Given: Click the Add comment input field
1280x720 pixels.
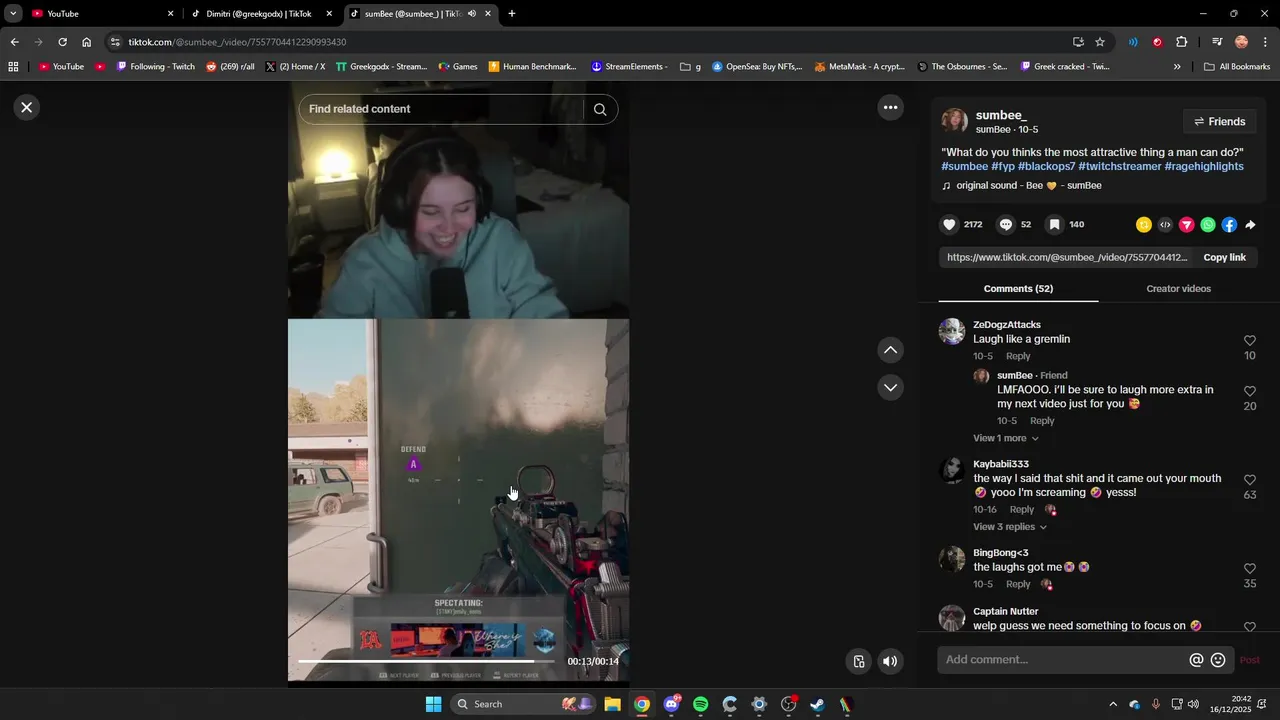Looking at the screenshot, I should tap(1063, 660).
